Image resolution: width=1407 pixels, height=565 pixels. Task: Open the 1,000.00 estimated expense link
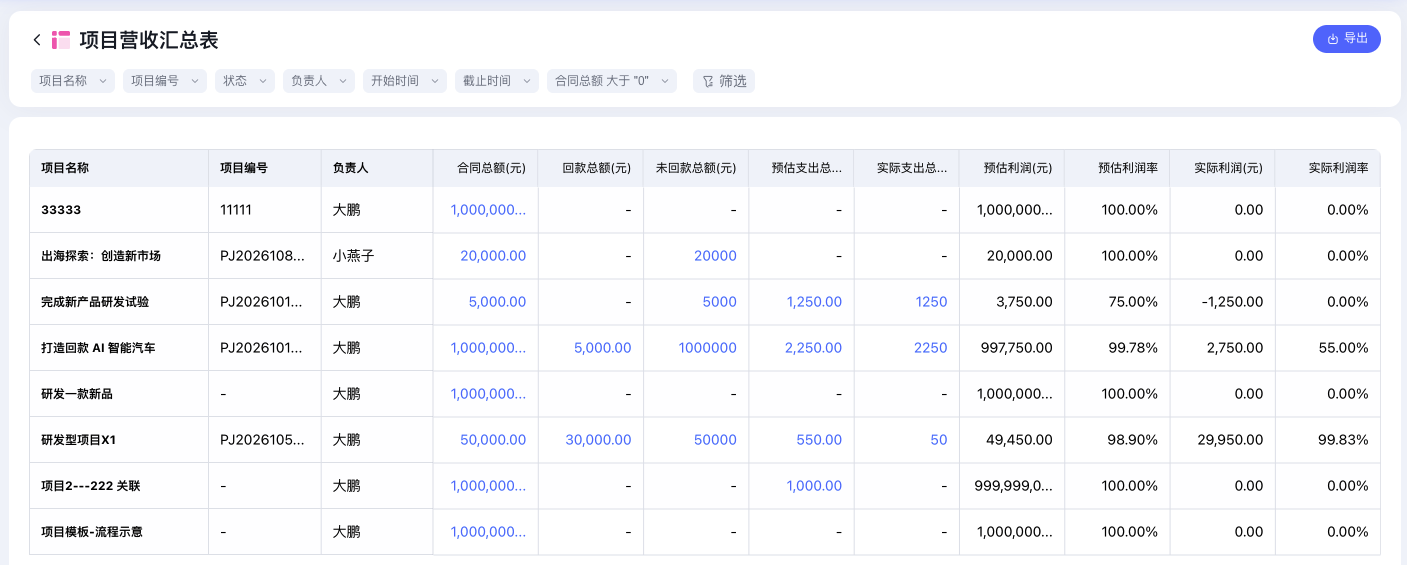coord(814,486)
